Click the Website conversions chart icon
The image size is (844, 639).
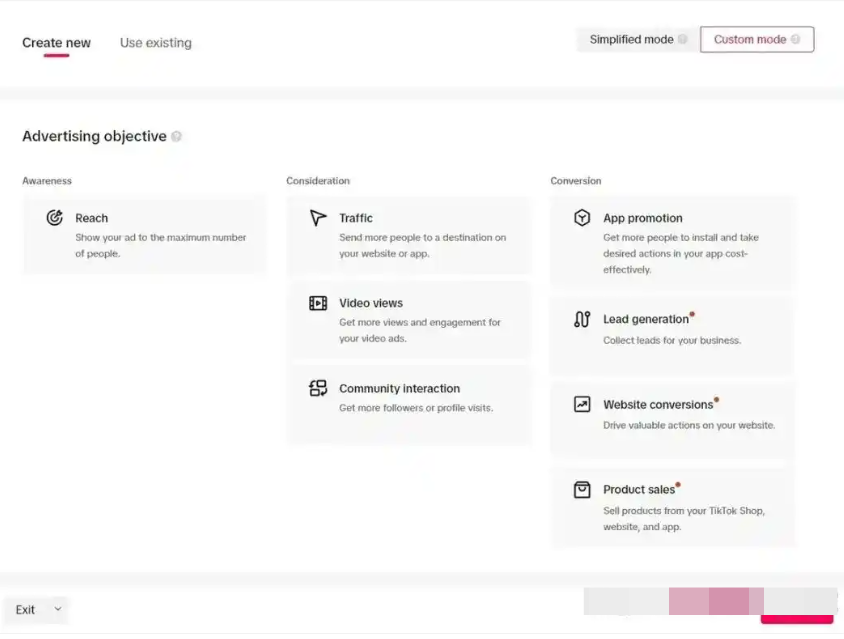(x=582, y=405)
